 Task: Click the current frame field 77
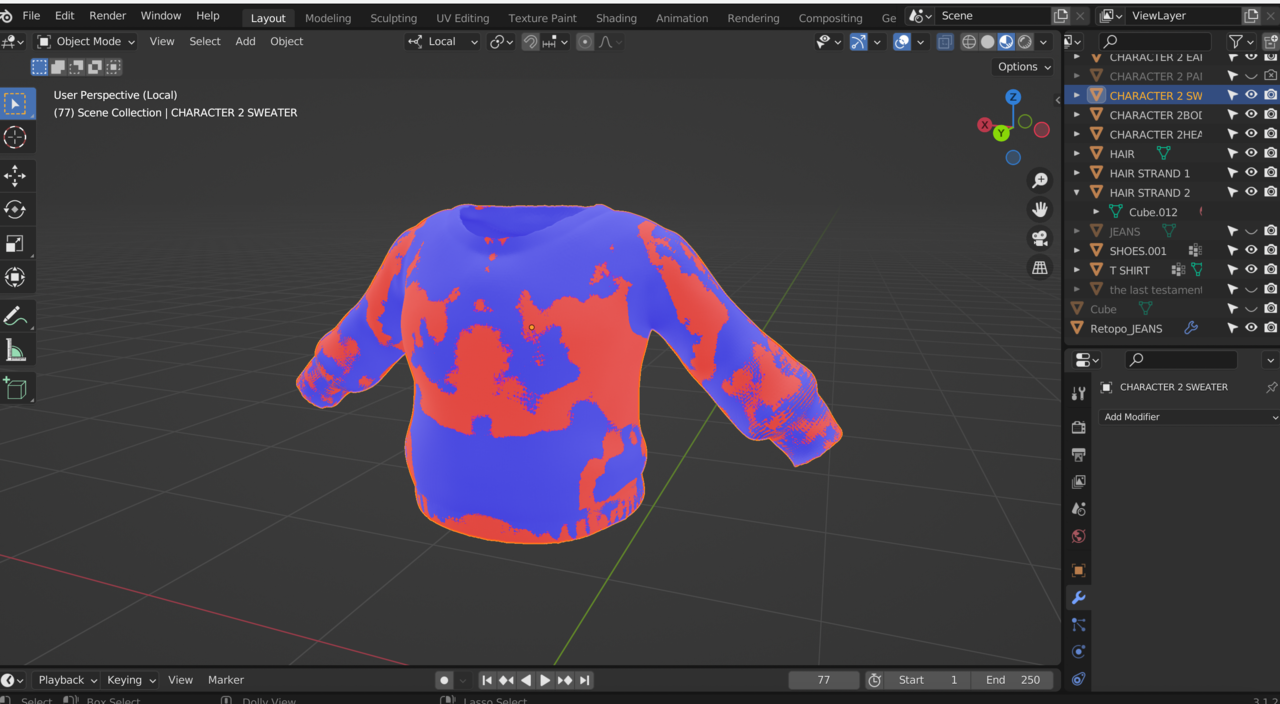tap(824, 680)
